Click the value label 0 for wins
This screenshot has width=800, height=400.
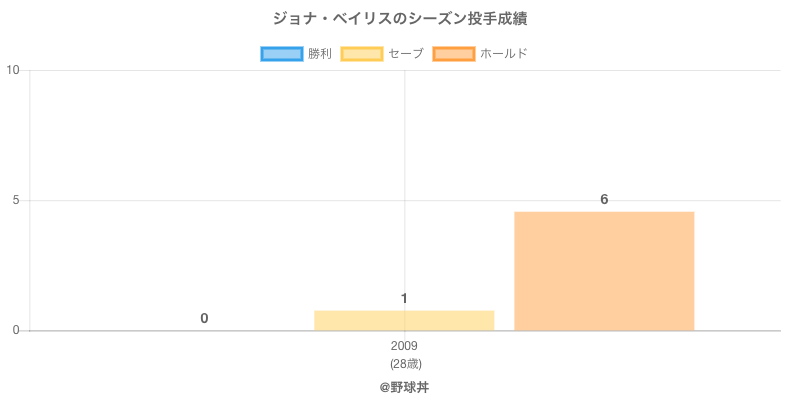204,318
